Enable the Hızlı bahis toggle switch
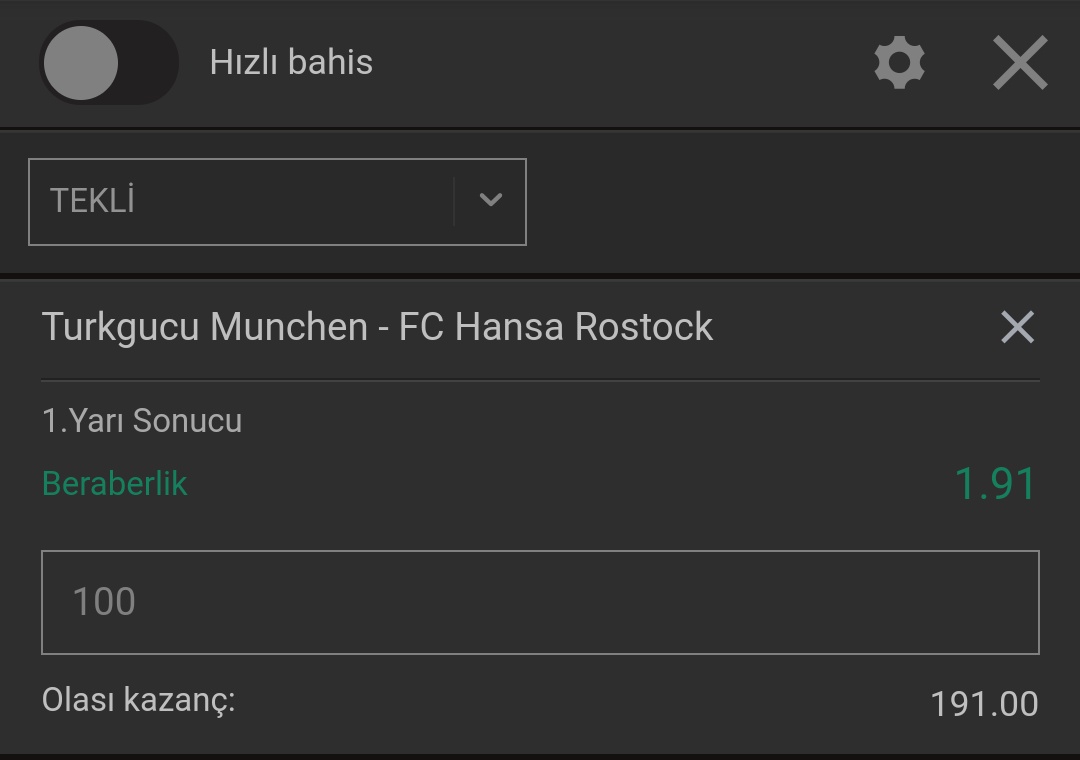Image resolution: width=1080 pixels, height=760 pixels. [109, 63]
